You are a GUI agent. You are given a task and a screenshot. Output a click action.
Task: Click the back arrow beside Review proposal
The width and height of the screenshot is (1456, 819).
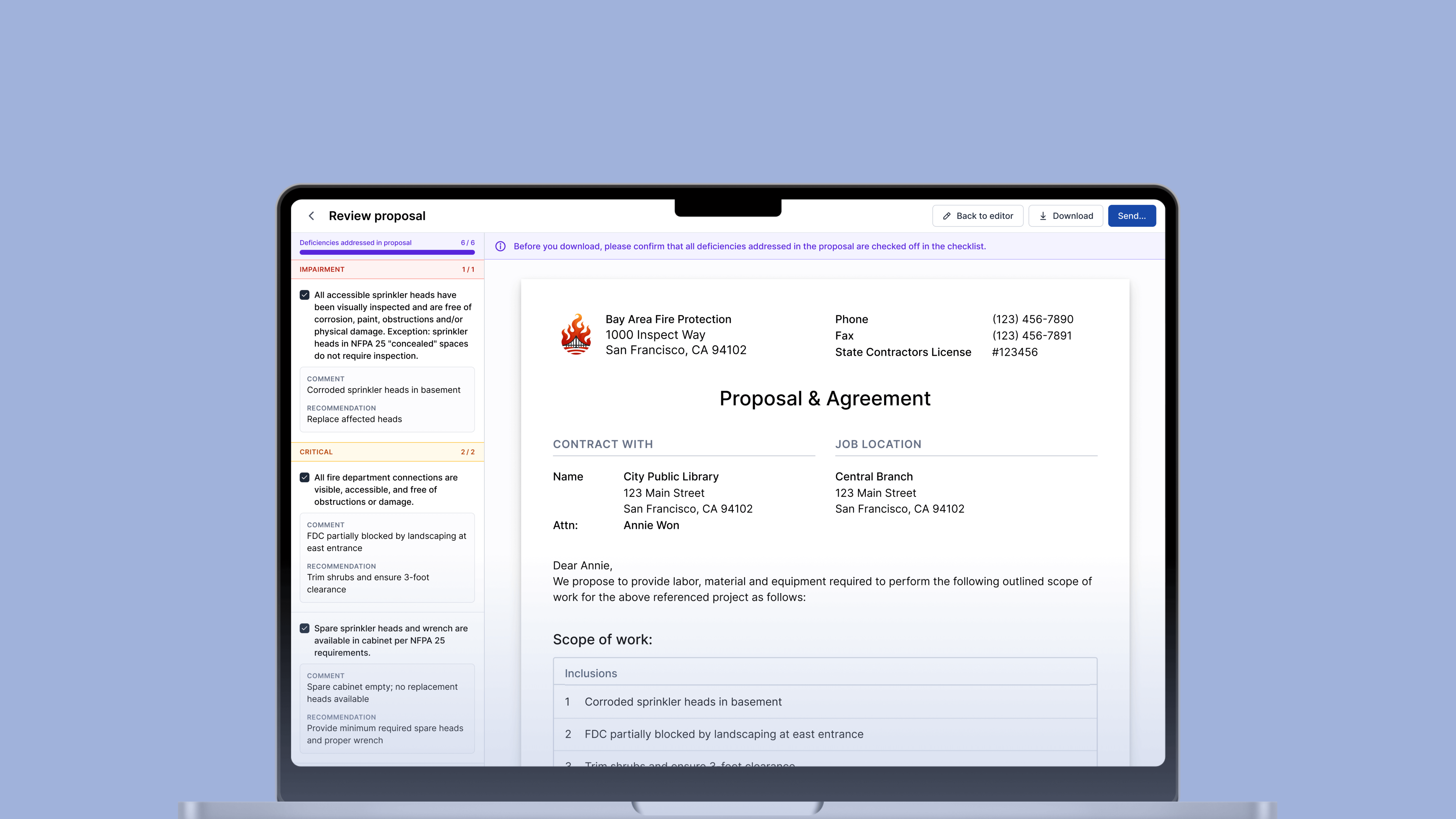tap(311, 216)
